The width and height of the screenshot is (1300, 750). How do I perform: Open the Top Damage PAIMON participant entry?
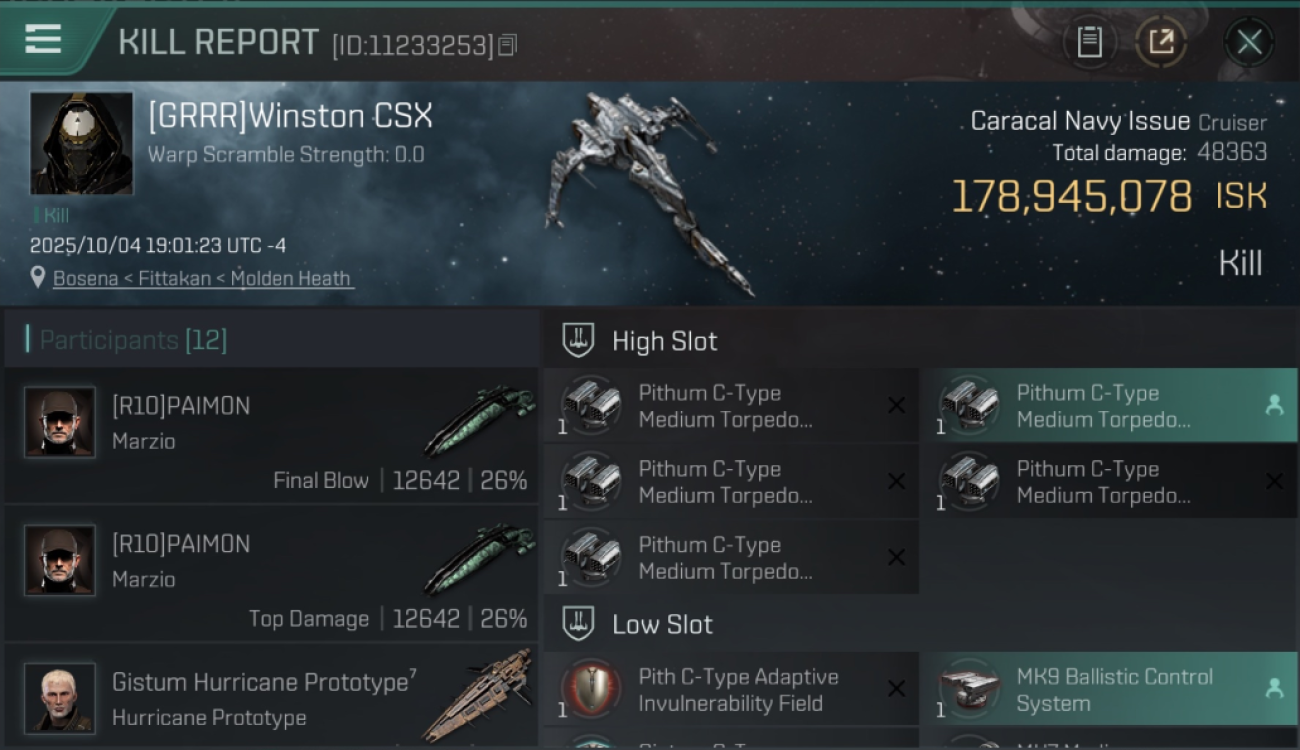point(272,573)
